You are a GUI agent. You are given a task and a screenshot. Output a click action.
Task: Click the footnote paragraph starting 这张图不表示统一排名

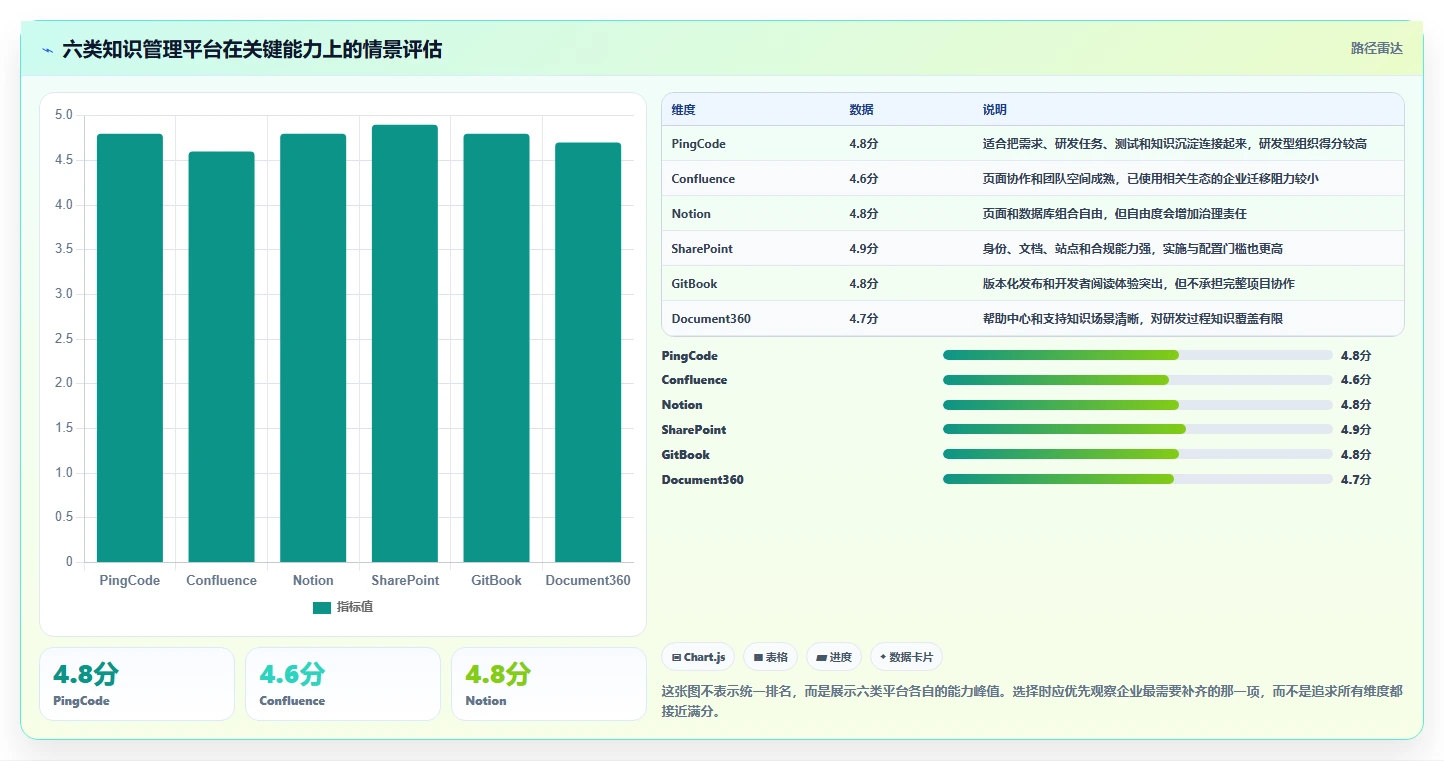pos(1032,702)
